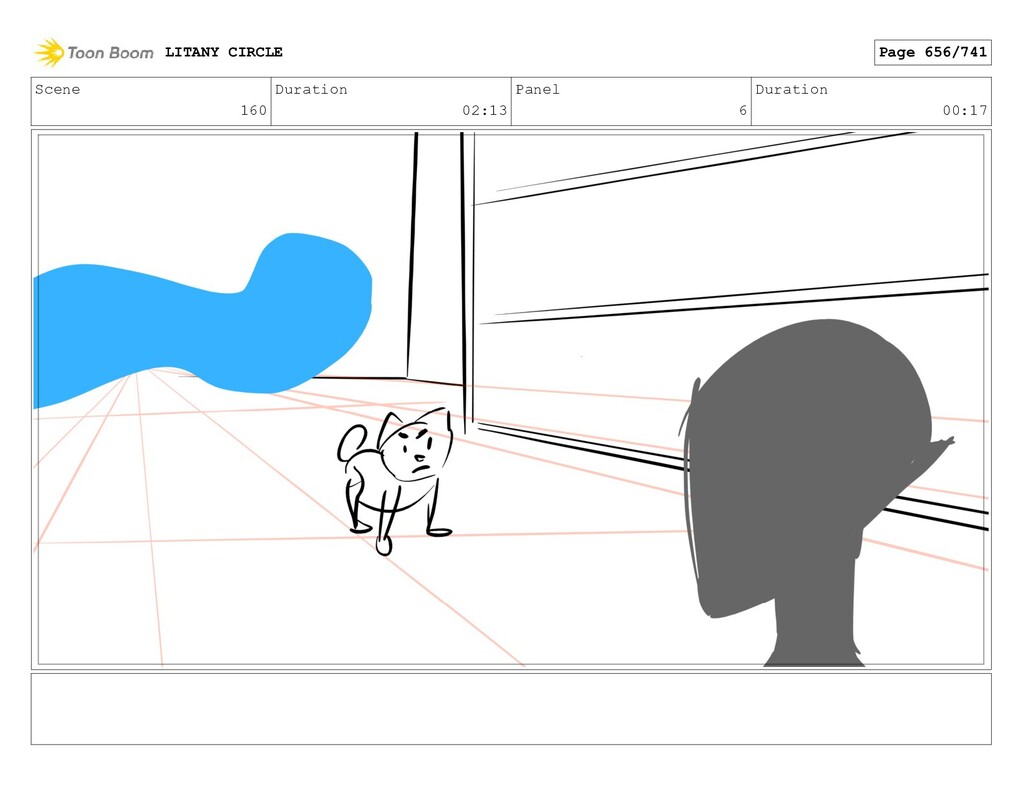Screen dimensions: 1024x791
Task: Select the LITANY CIRCLE project title
Action: click(x=223, y=52)
